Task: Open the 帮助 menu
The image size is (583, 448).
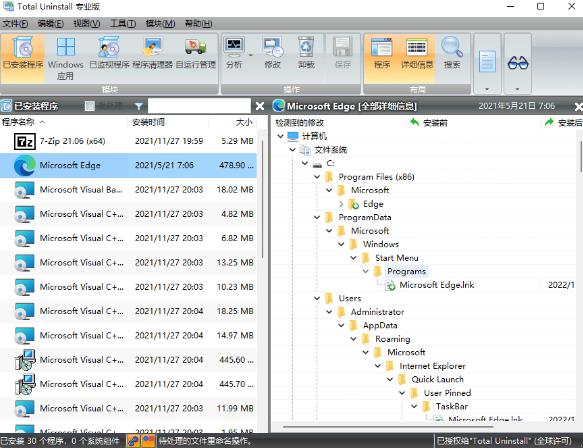Action: pyautogui.click(x=199, y=24)
